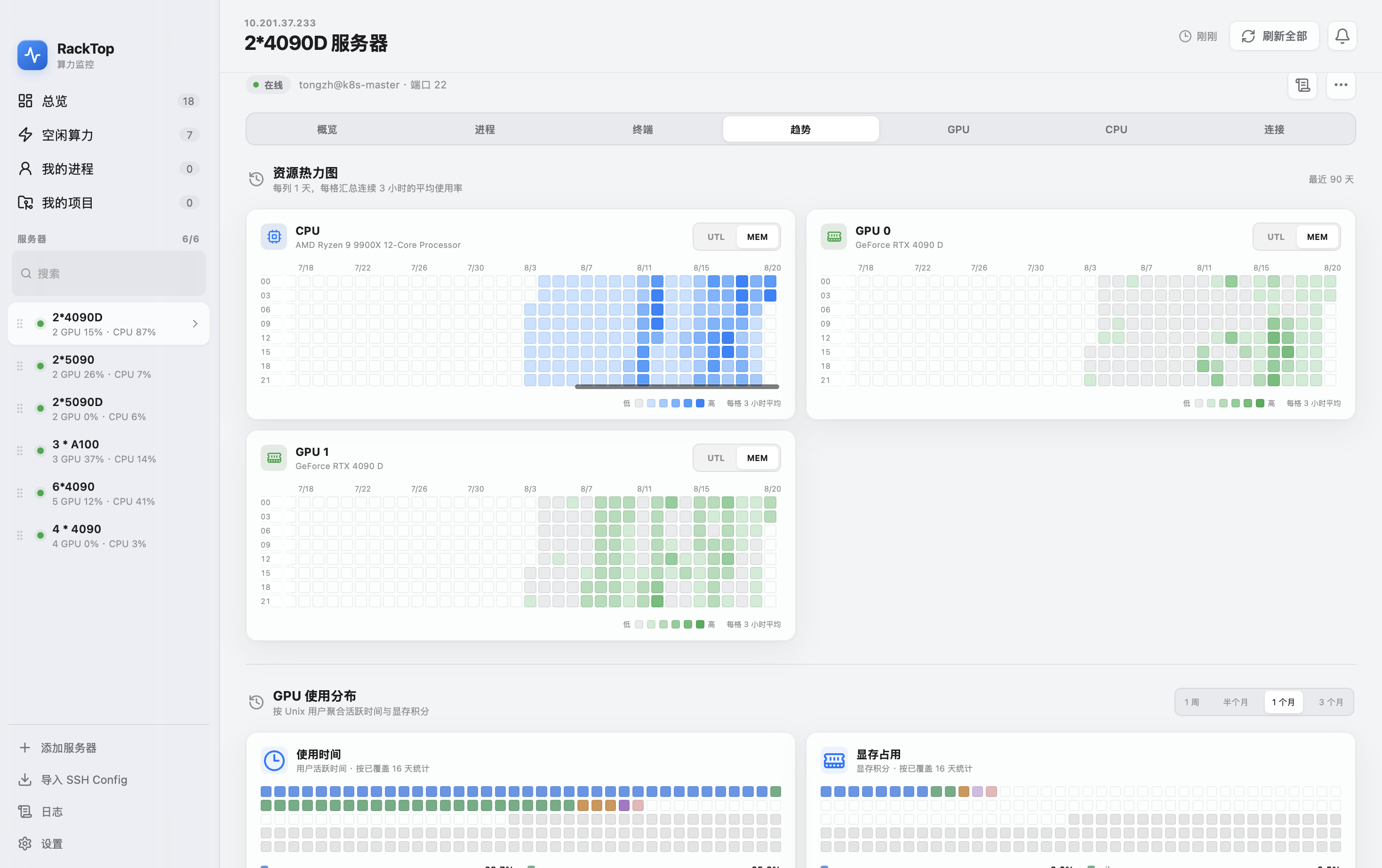Select the 1 周 time range
Screen dimensions: 1382x868
pos(1192,702)
